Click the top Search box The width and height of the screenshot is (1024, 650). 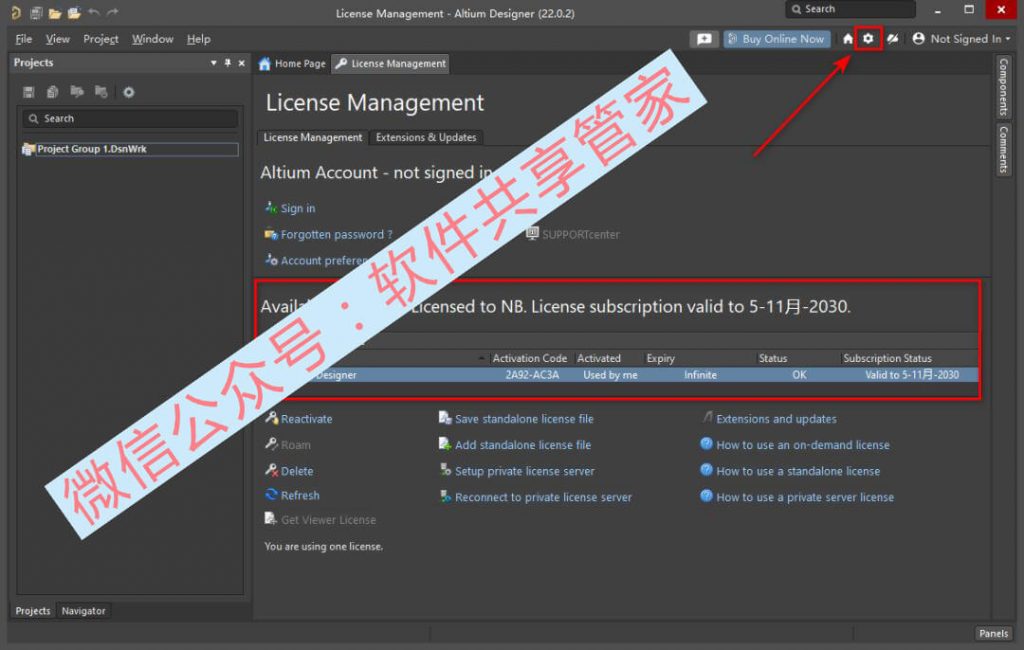pos(850,9)
